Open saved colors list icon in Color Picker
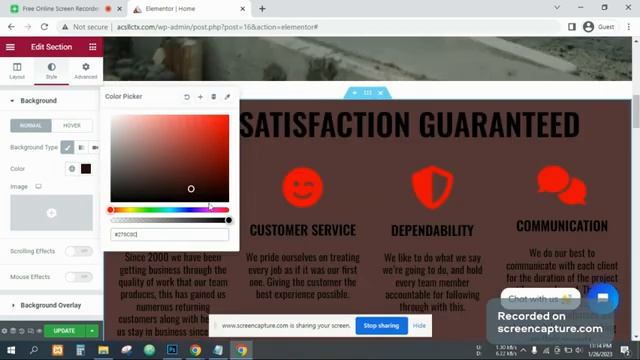Viewport: 640px width, 360px height. tap(213, 97)
